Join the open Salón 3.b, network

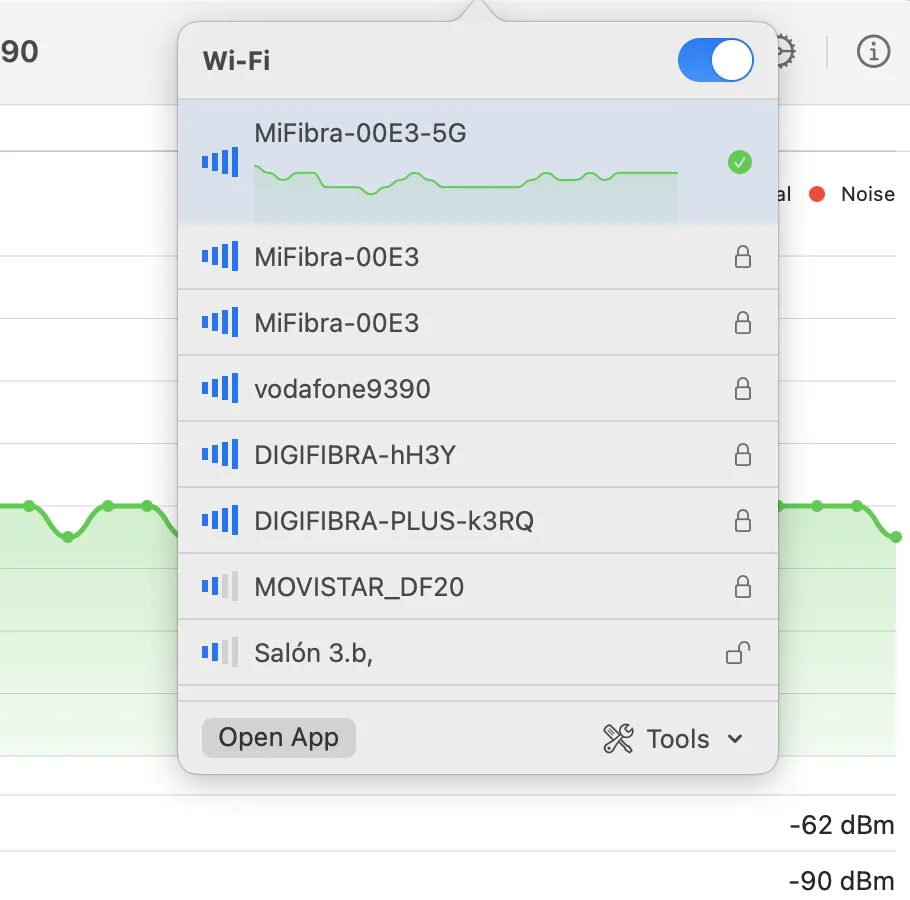(314, 654)
